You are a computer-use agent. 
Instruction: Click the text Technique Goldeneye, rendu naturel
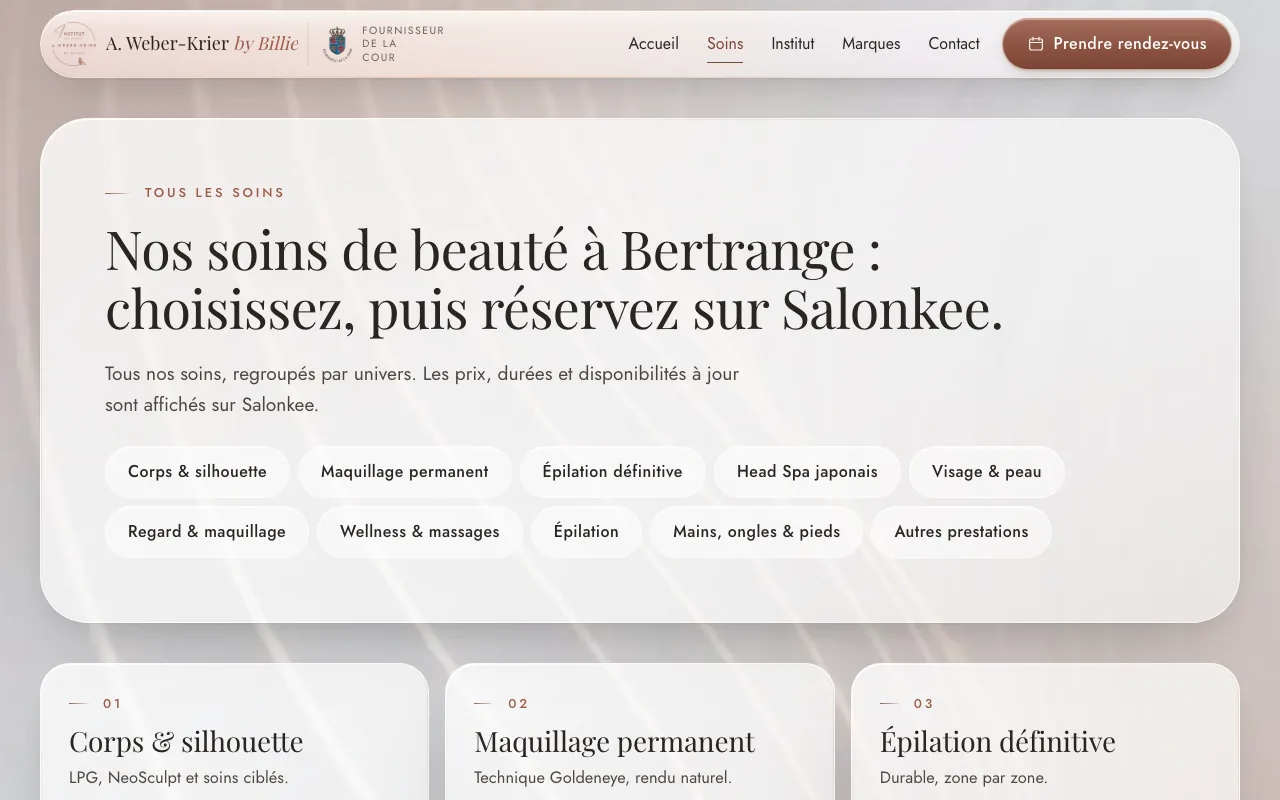point(603,778)
